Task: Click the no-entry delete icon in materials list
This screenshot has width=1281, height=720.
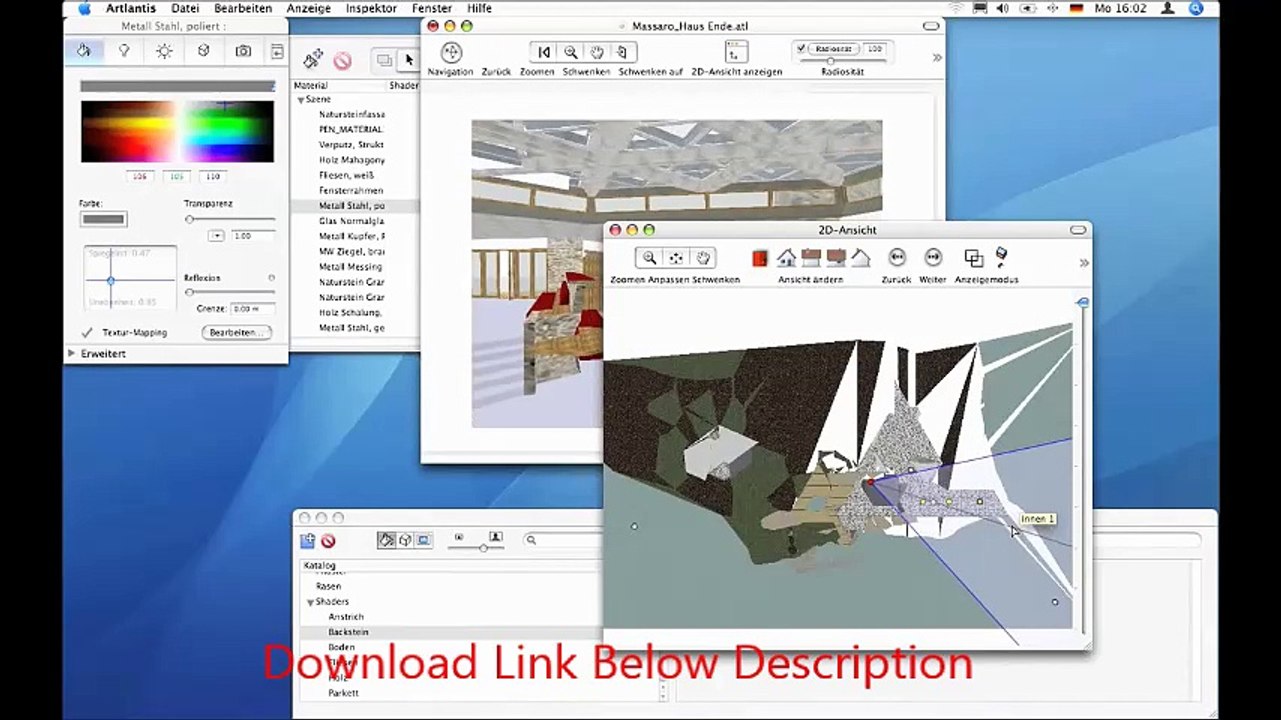Action: [342, 61]
